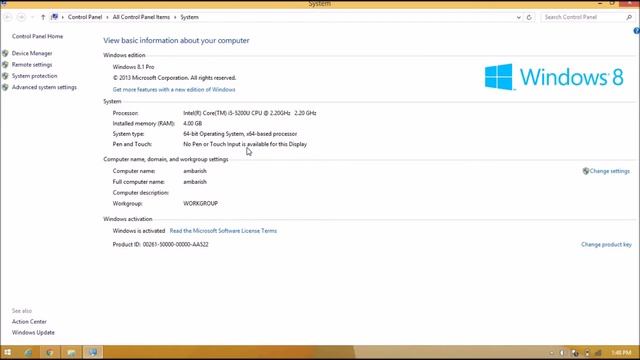Go back using the Back arrow
The width and height of the screenshot is (640, 360).
click(8, 17)
